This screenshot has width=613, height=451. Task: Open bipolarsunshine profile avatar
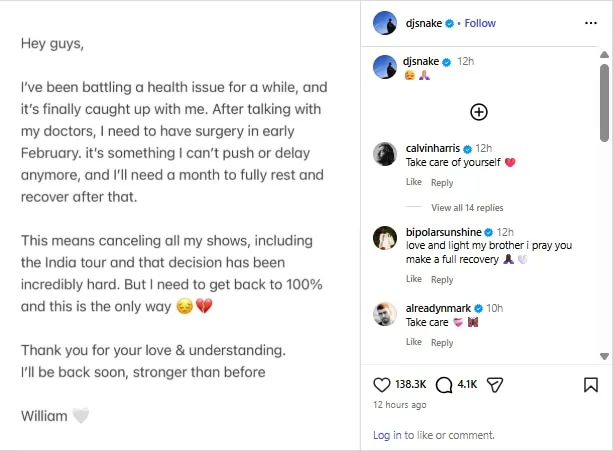pyautogui.click(x=386, y=238)
